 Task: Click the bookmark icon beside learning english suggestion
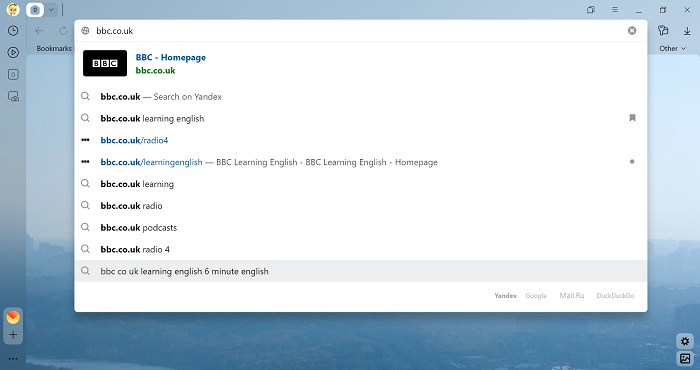coord(632,118)
